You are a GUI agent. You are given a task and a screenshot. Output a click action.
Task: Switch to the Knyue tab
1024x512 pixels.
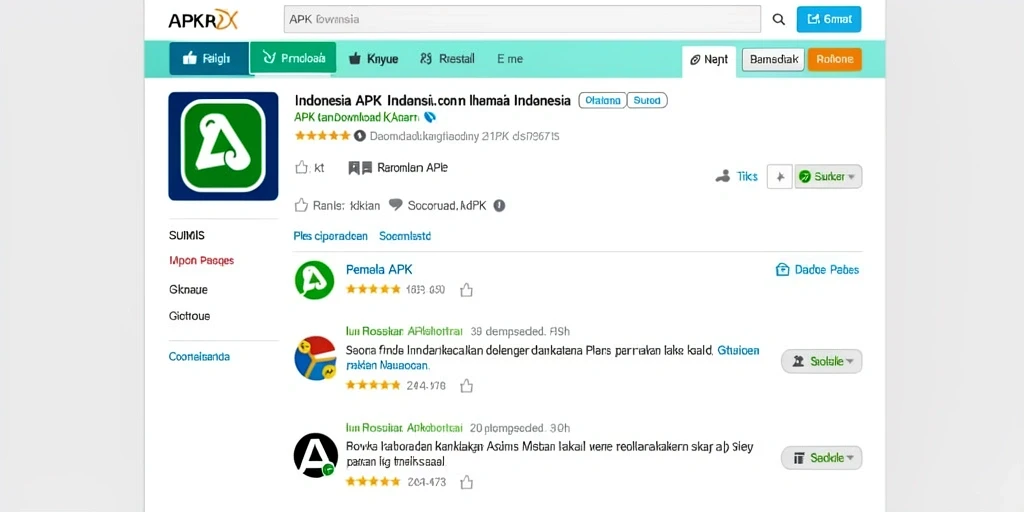click(374, 59)
